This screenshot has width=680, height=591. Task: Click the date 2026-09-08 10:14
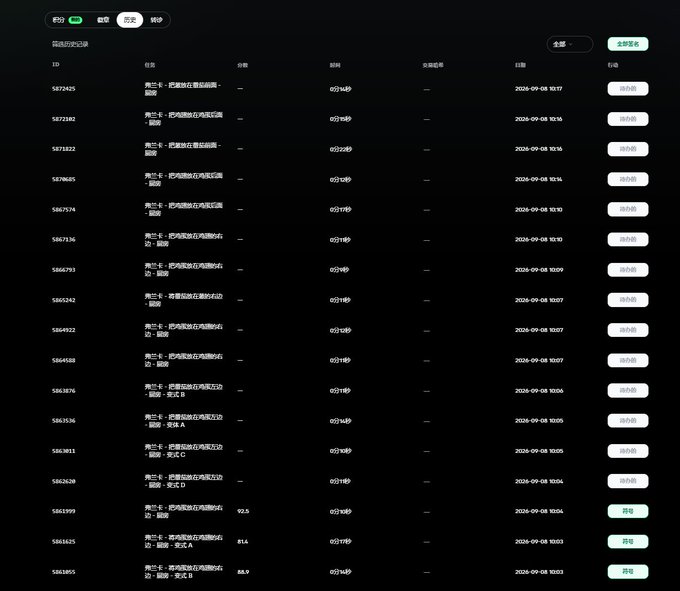(539, 179)
